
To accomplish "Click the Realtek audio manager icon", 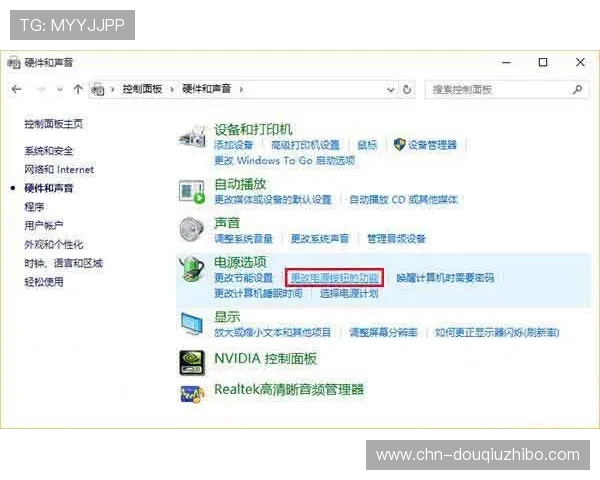I will point(192,393).
